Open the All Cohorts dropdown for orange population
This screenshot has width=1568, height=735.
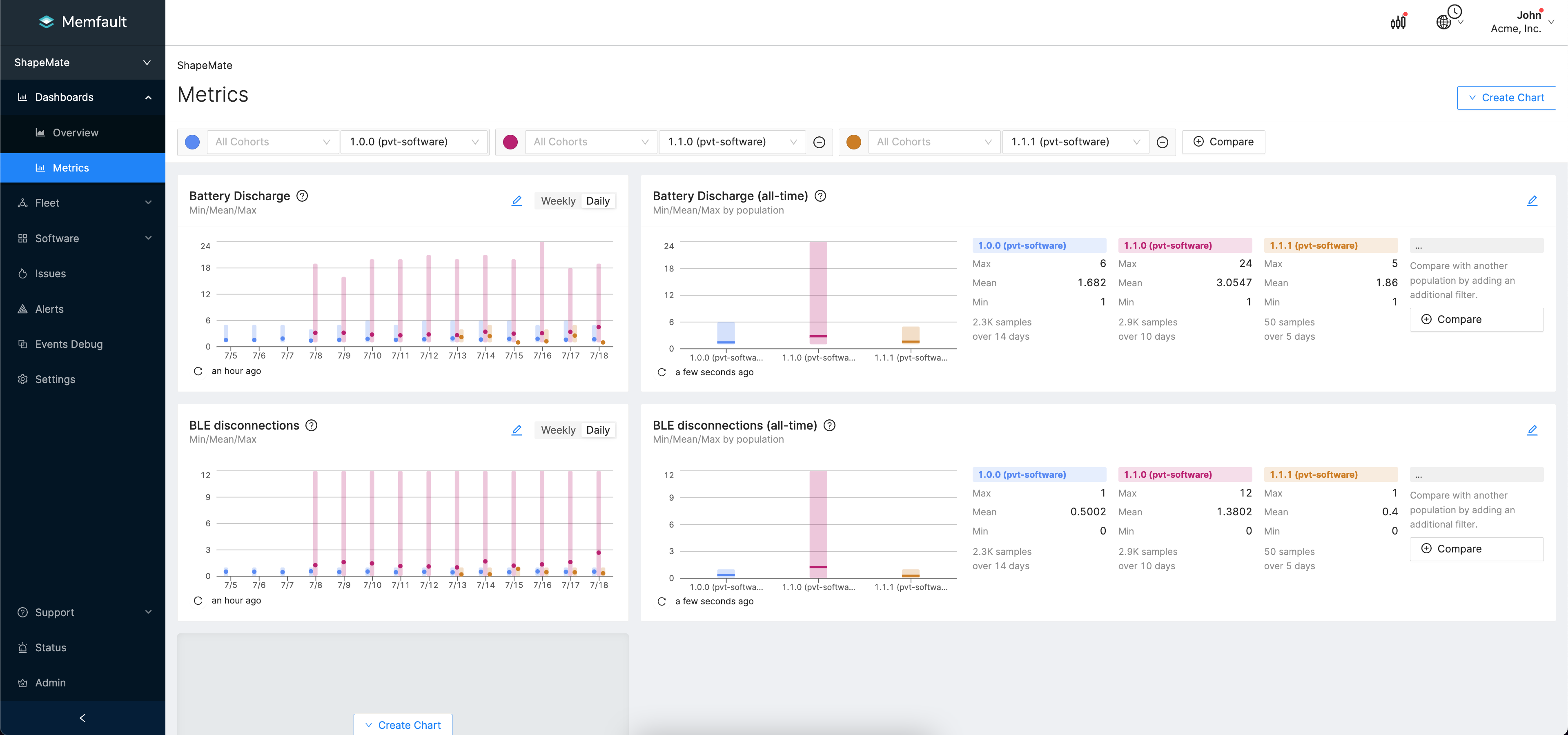coord(933,142)
